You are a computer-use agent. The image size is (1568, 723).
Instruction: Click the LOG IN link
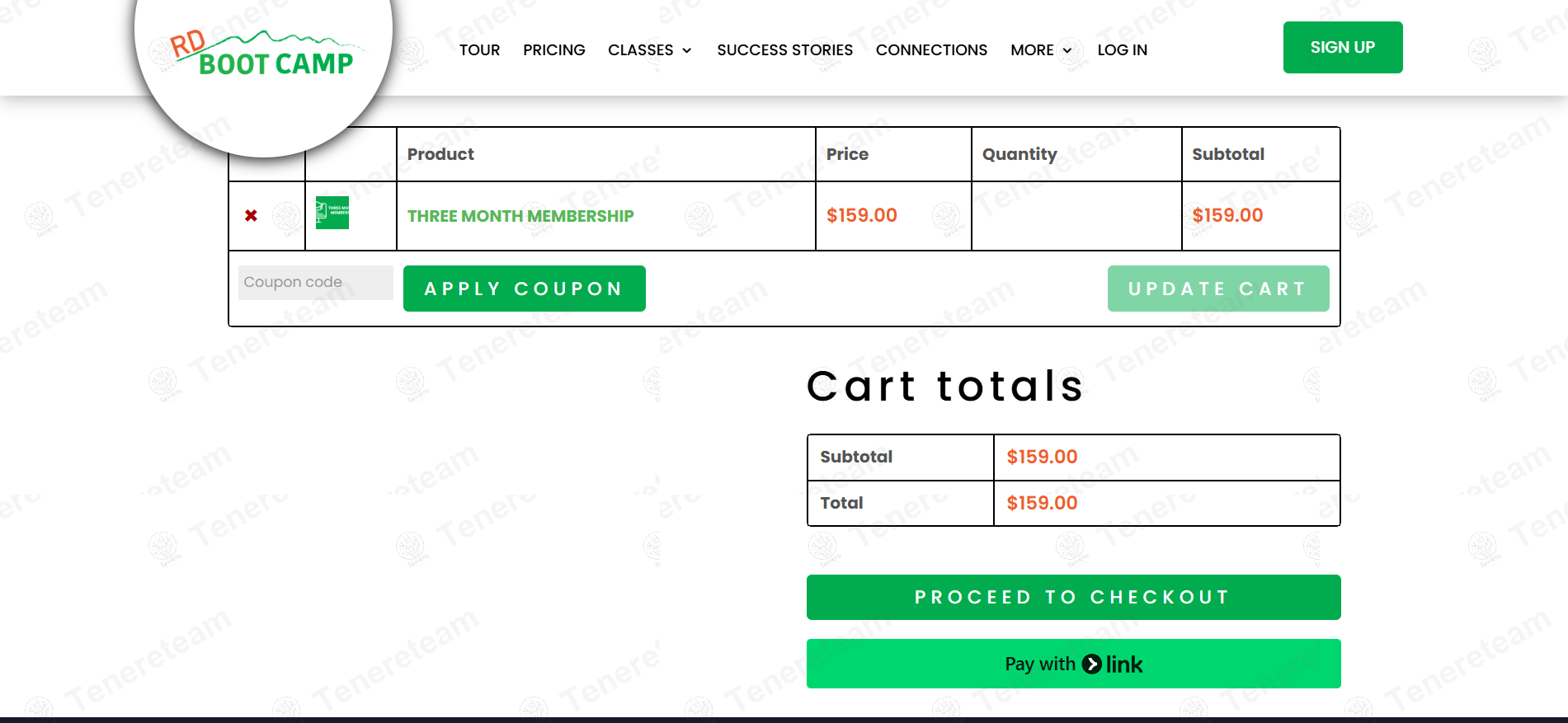1122,50
